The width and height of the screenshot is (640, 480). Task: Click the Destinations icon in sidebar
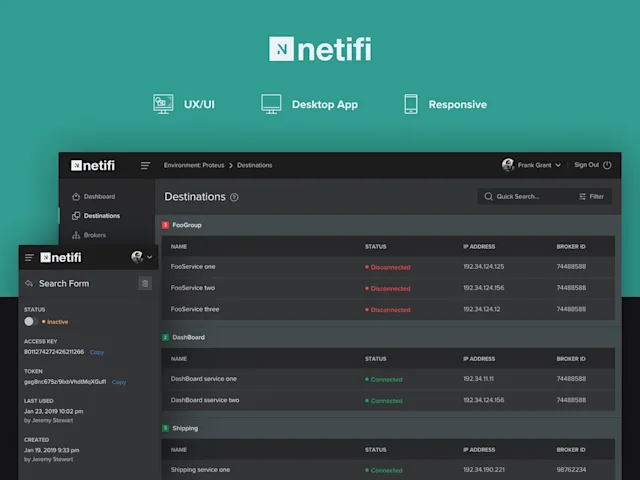point(76,216)
